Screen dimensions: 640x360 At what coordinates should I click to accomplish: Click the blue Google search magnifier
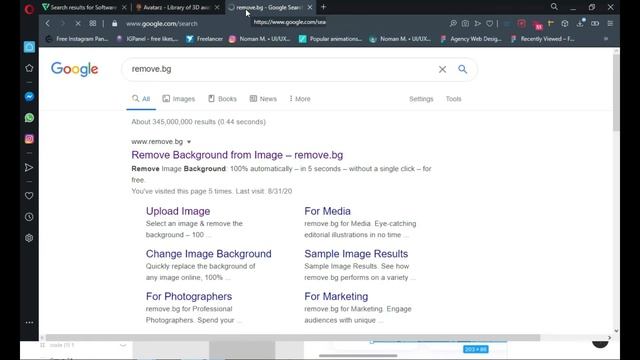[x=462, y=69]
